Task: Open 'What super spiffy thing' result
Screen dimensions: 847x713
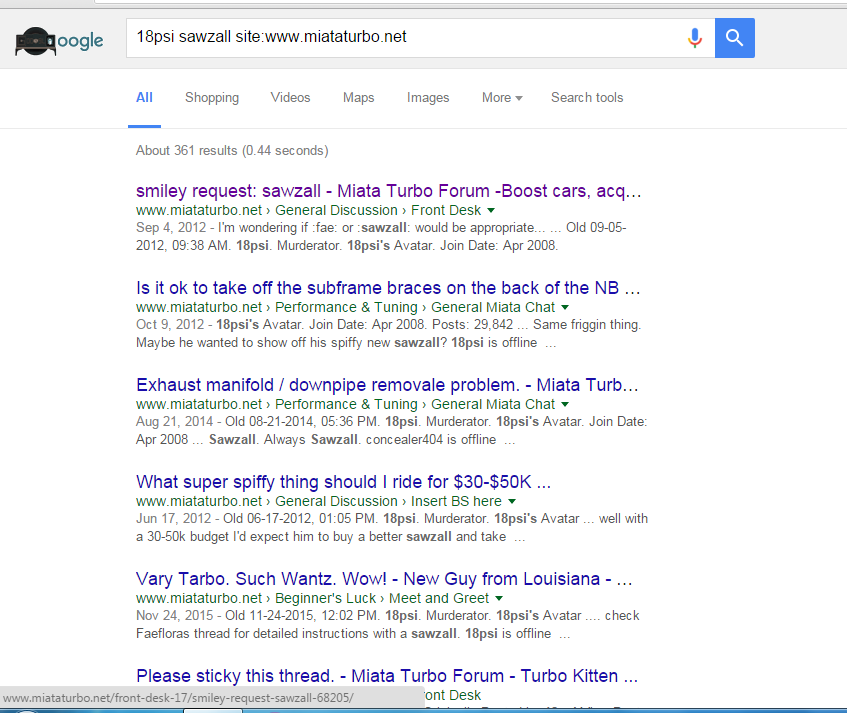Action: [344, 482]
